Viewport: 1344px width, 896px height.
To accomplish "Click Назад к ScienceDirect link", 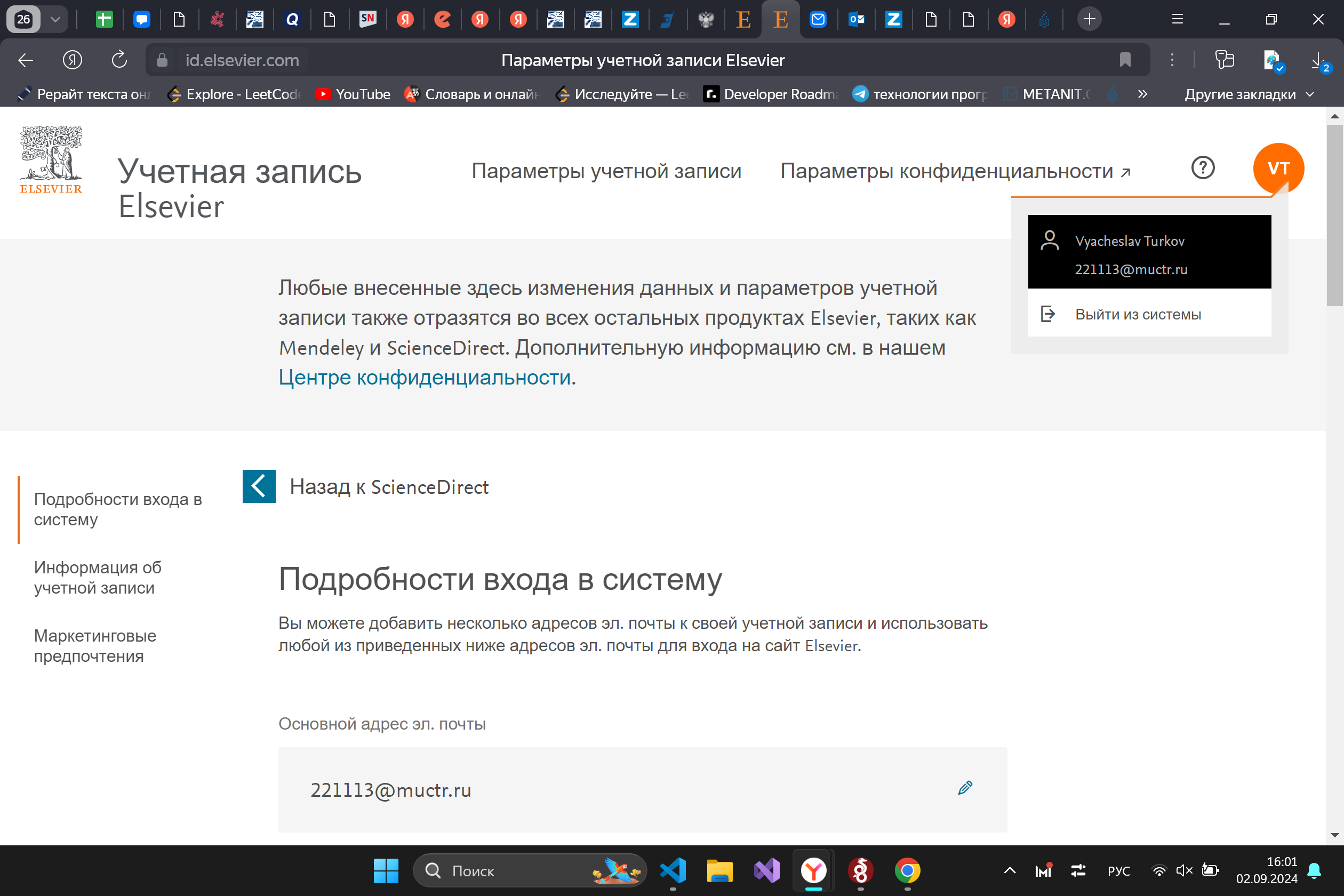I will 389,487.
